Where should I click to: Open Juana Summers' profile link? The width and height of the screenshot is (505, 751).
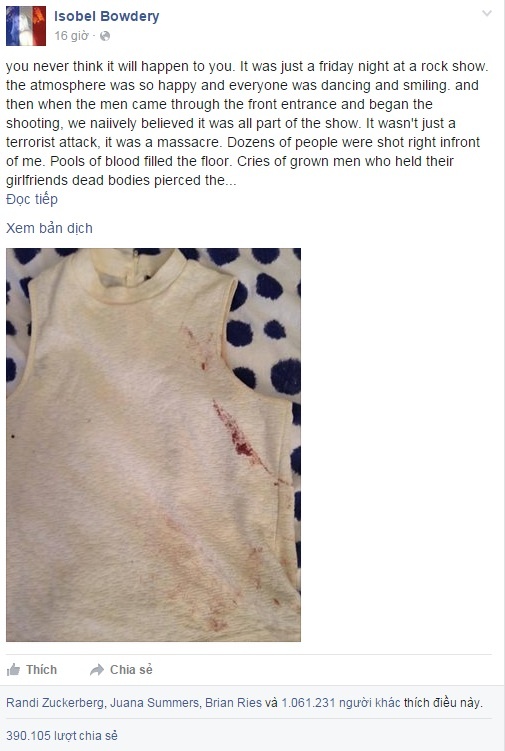(155, 703)
